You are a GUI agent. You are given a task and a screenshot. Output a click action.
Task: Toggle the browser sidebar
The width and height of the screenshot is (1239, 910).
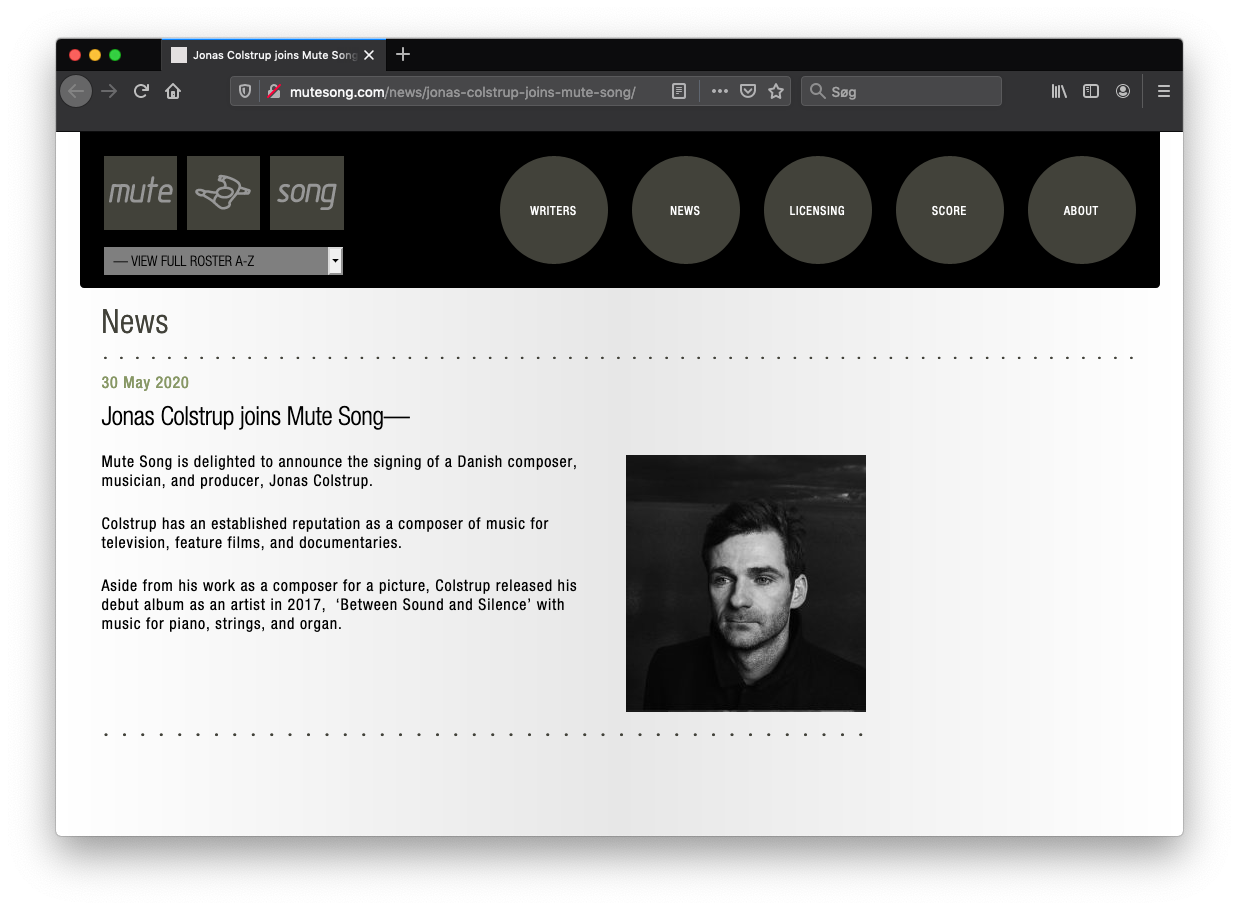pos(1091,92)
